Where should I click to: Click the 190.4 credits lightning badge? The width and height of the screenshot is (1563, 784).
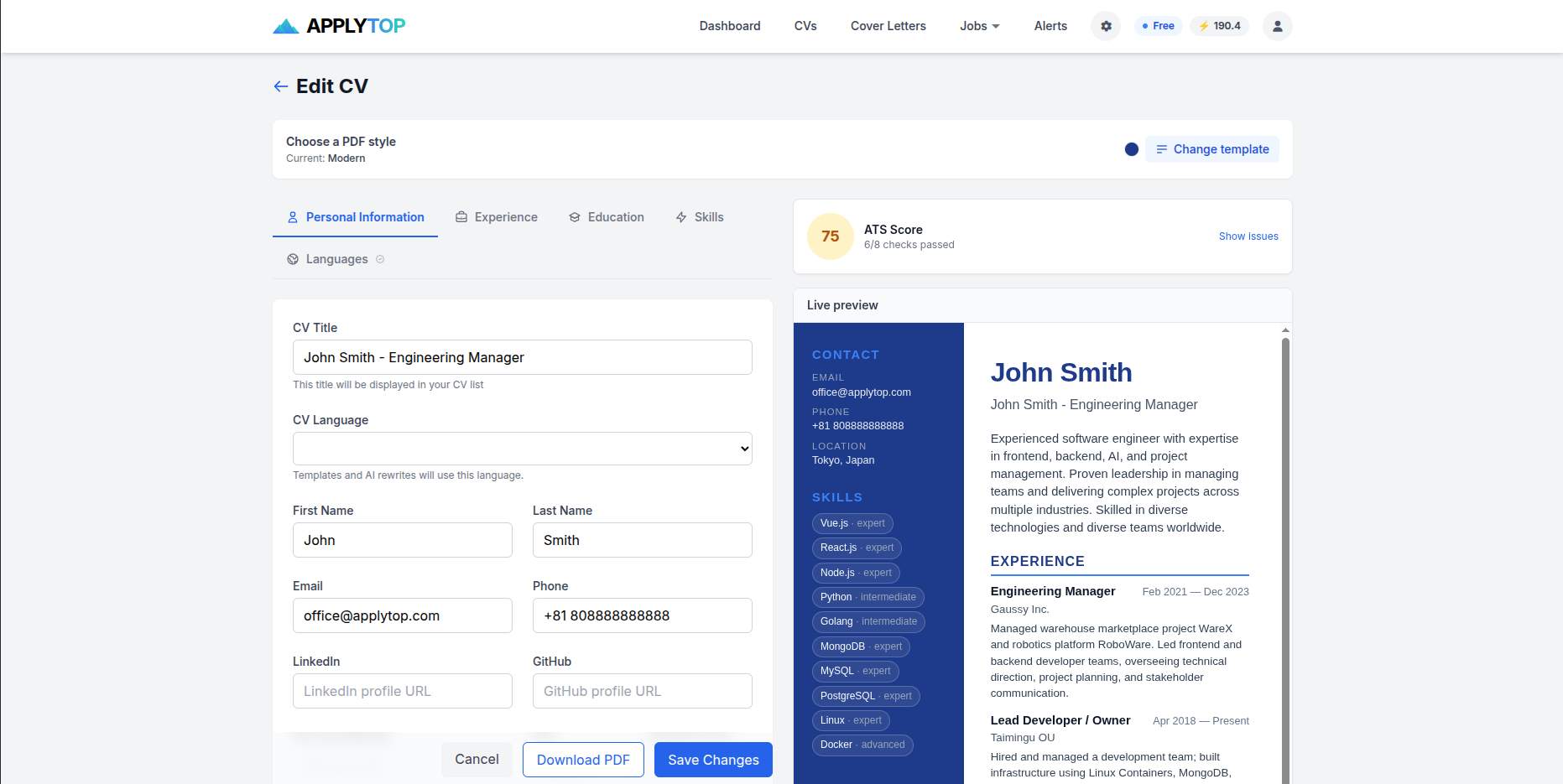(1219, 26)
